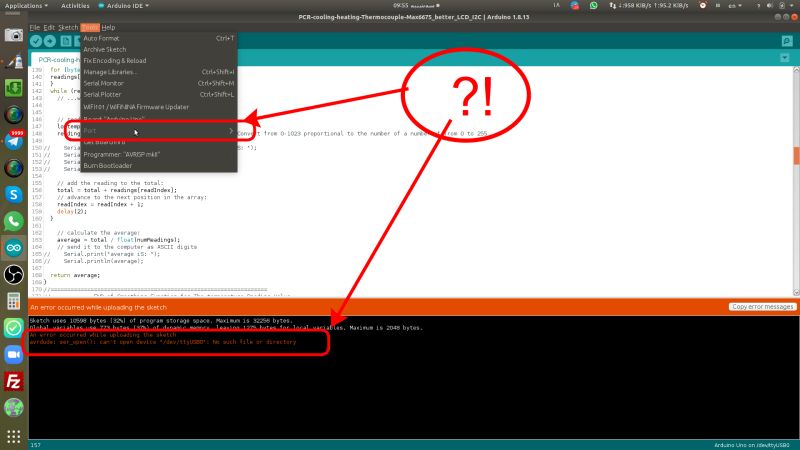Open the Edit menu
Screen dimensions: 800x450
pyautogui.click(x=49, y=28)
